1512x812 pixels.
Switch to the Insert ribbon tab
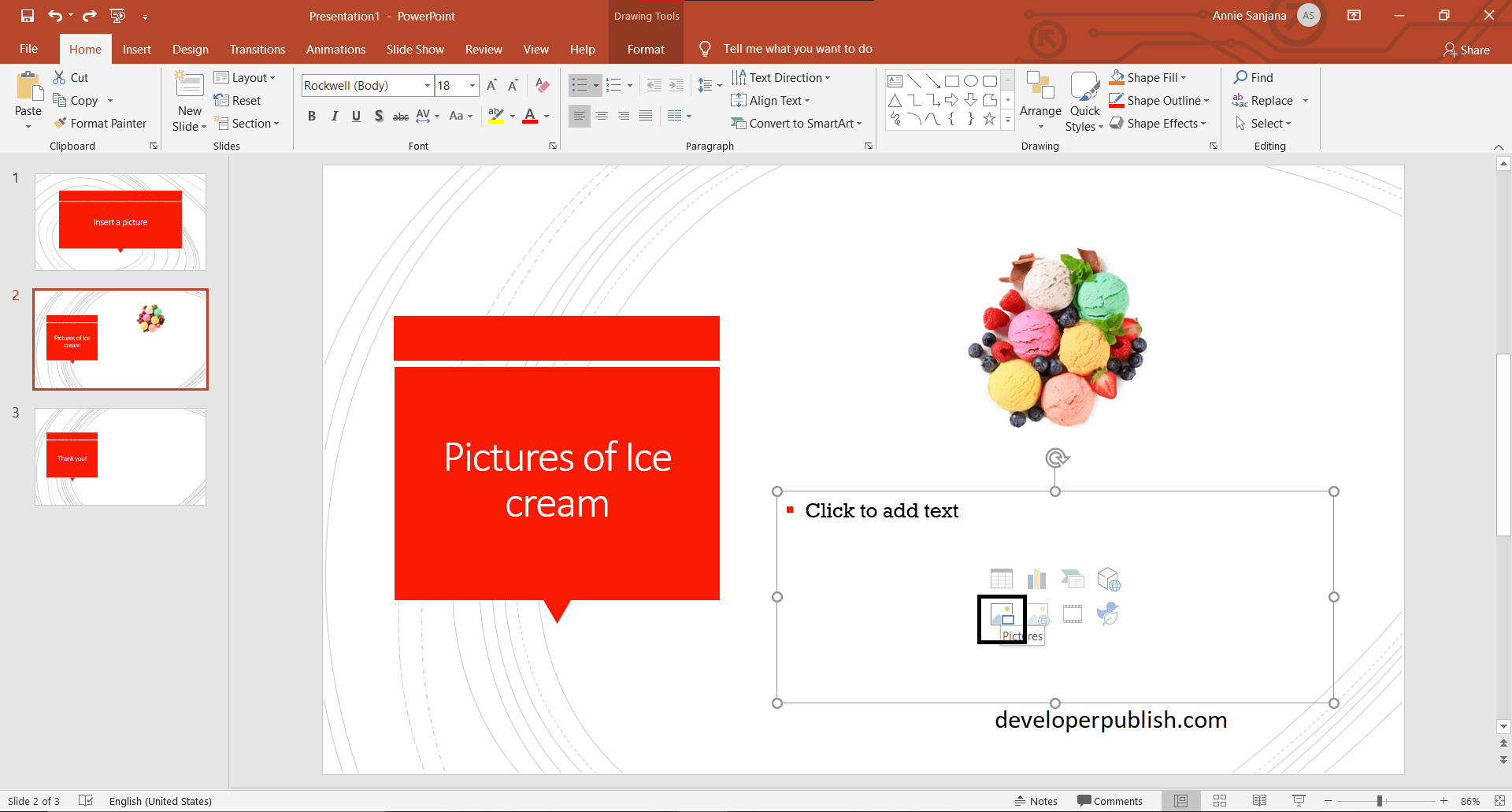pyautogui.click(x=137, y=49)
